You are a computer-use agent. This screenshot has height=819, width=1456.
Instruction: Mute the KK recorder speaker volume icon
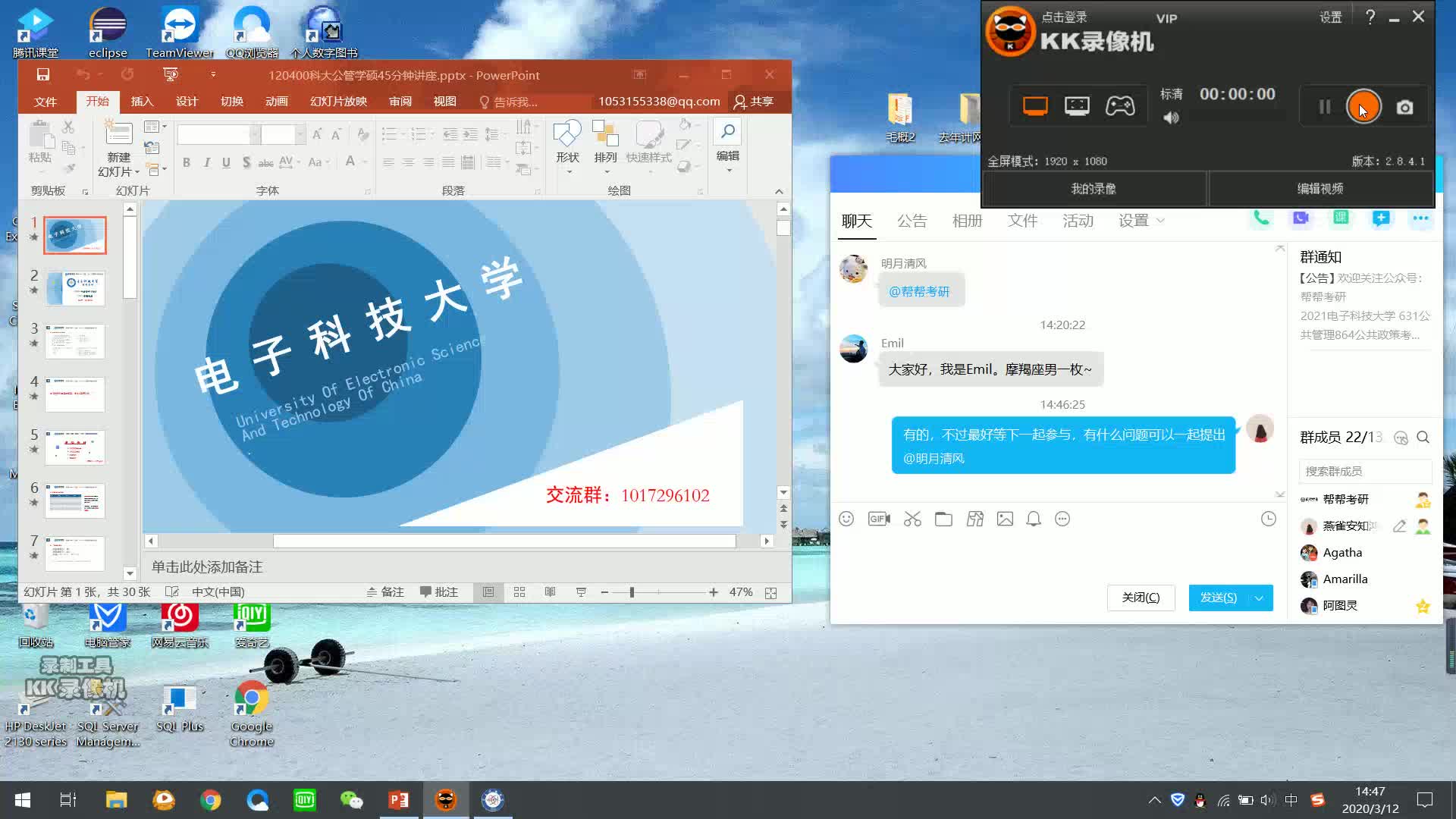pyautogui.click(x=1171, y=118)
